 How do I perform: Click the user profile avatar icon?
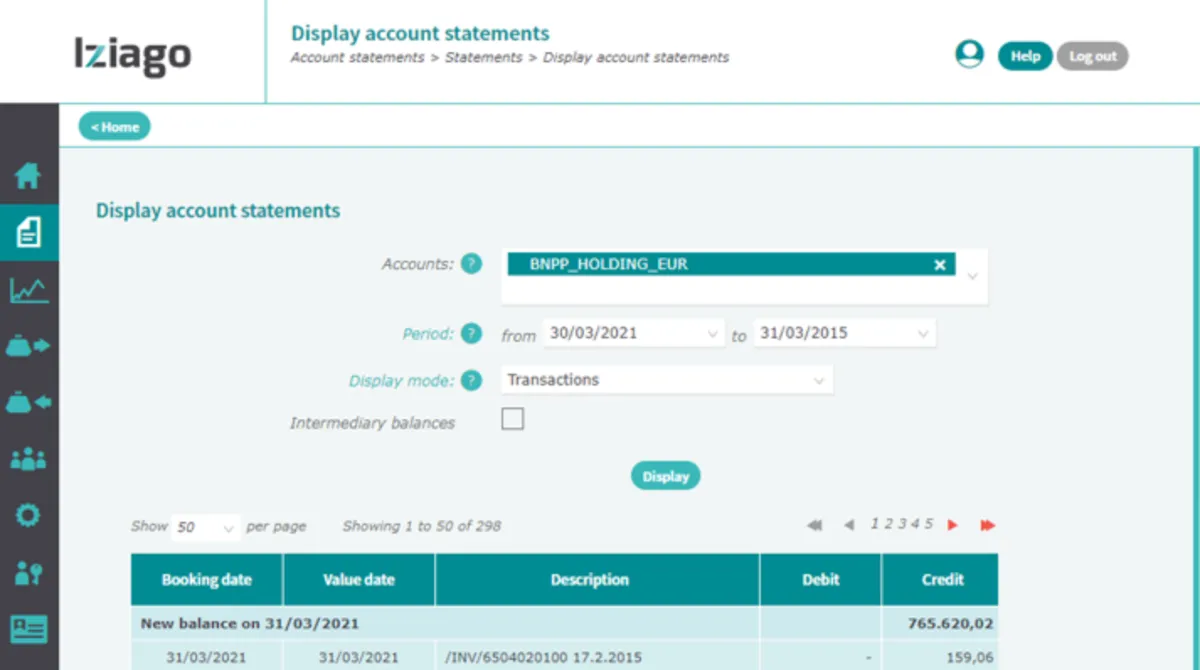(969, 55)
